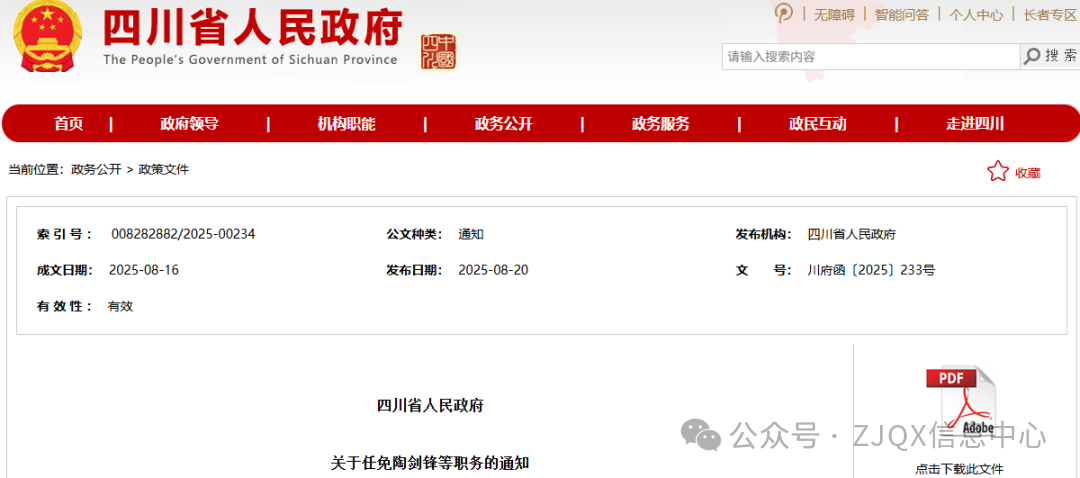Open the 智能问答 link

coord(902,15)
